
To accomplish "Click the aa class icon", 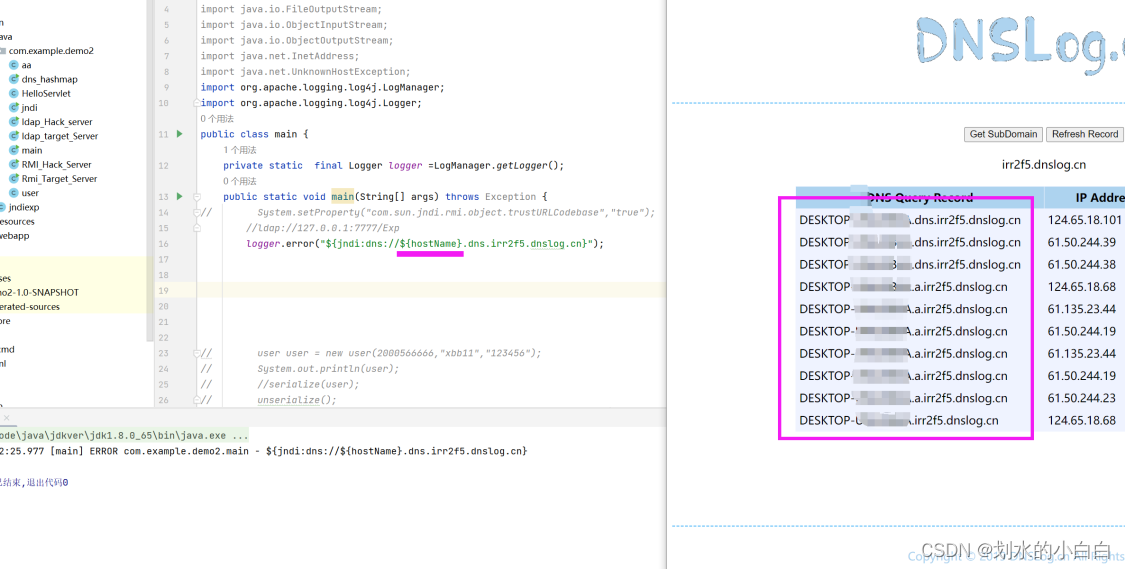I will [x=14, y=65].
